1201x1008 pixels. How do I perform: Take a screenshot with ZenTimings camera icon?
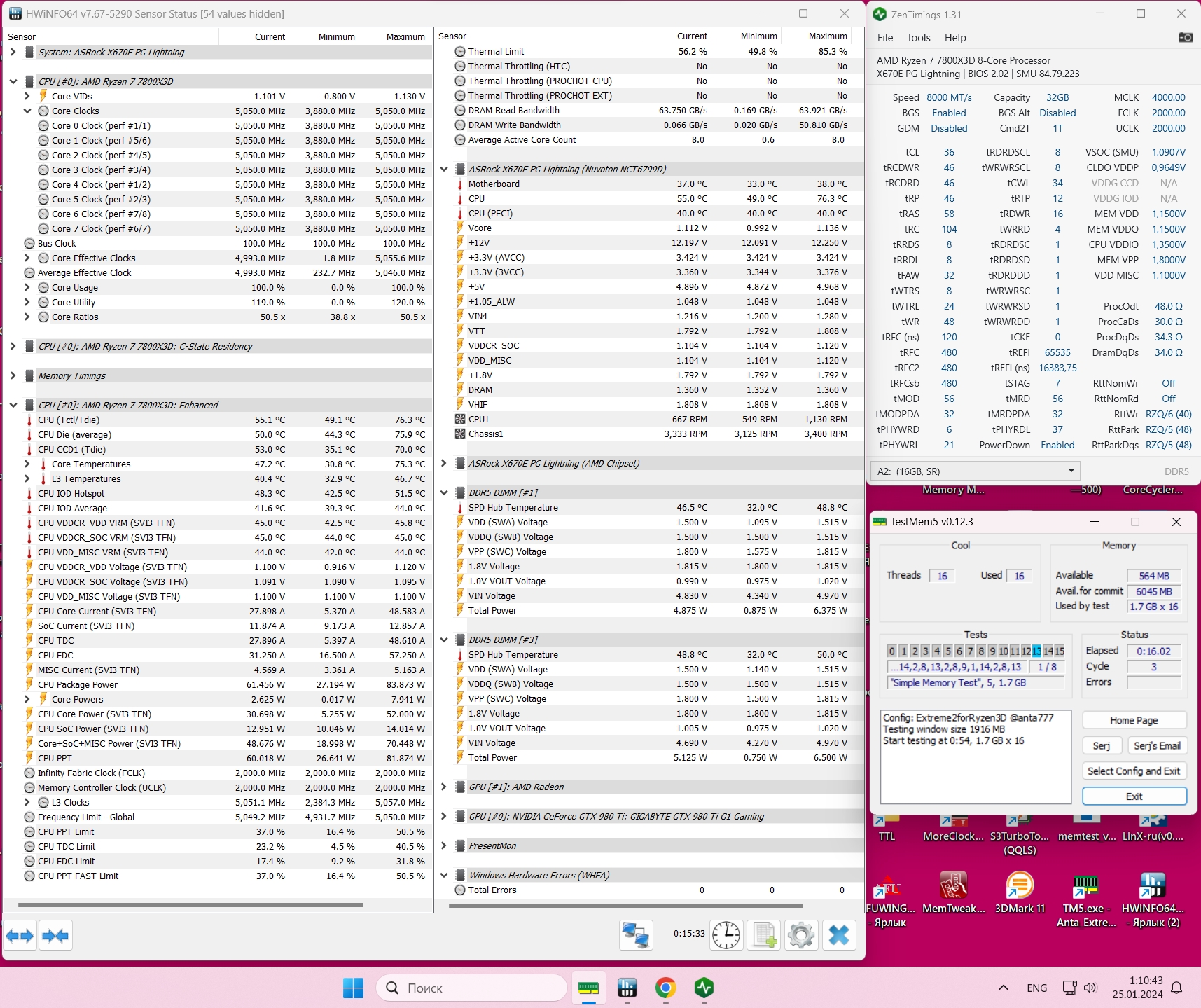pyautogui.click(x=1185, y=37)
